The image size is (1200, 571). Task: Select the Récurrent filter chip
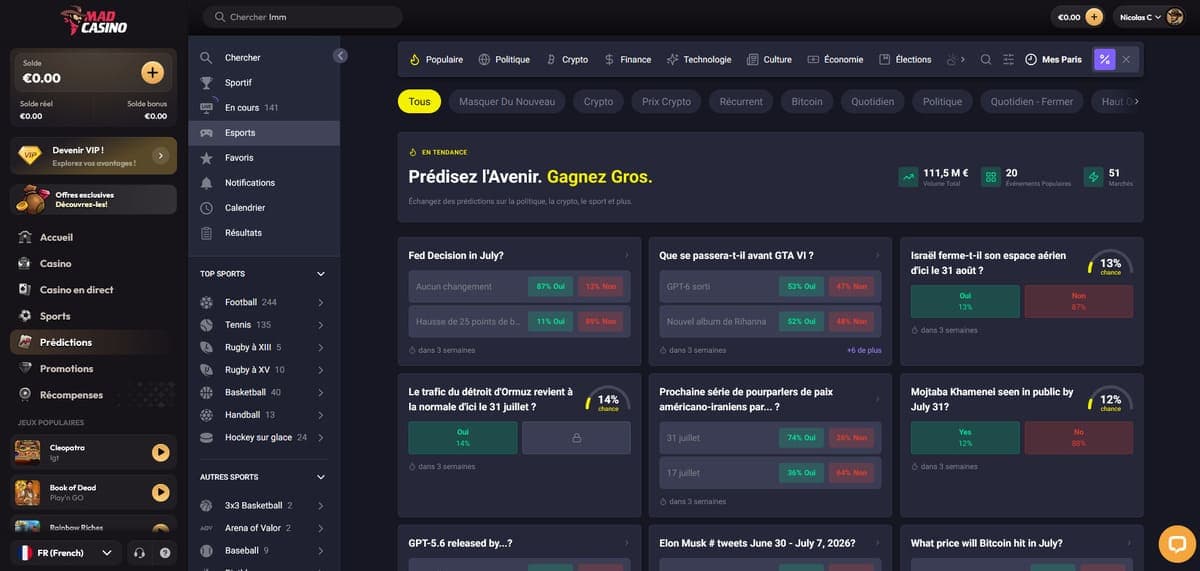tap(741, 101)
